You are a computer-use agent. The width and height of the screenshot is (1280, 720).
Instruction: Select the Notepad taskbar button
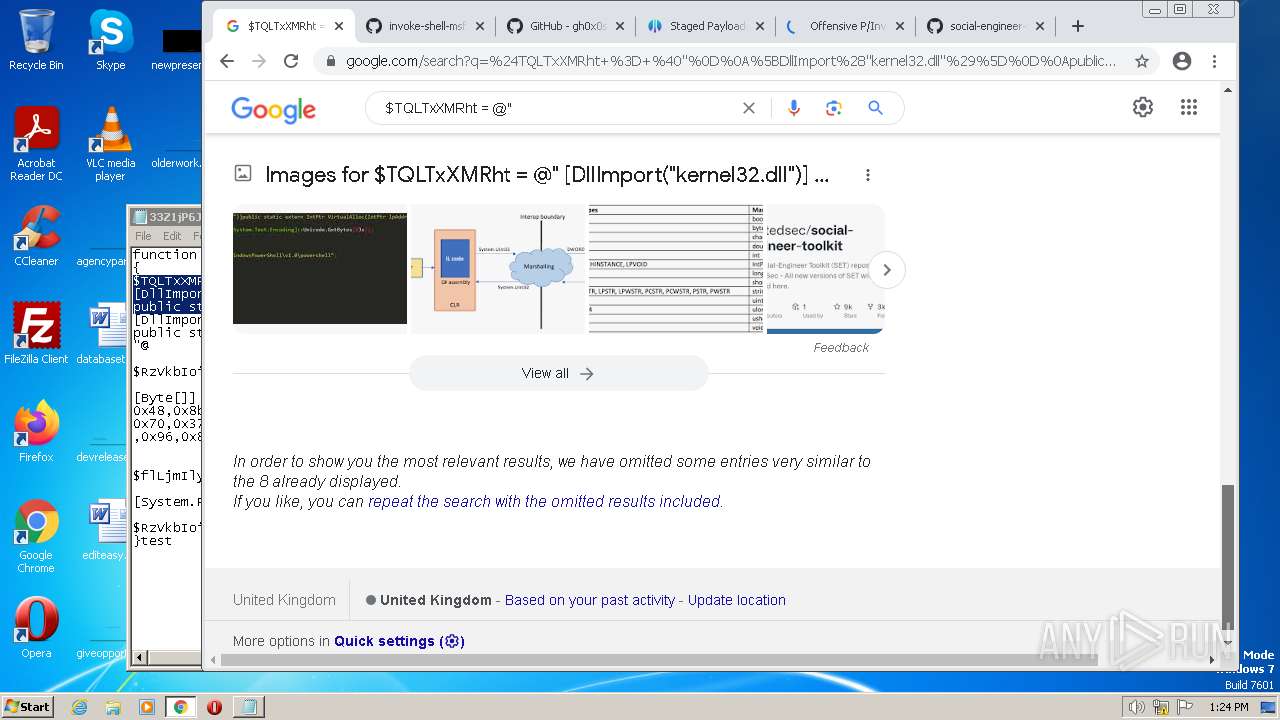(x=248, y=707)
